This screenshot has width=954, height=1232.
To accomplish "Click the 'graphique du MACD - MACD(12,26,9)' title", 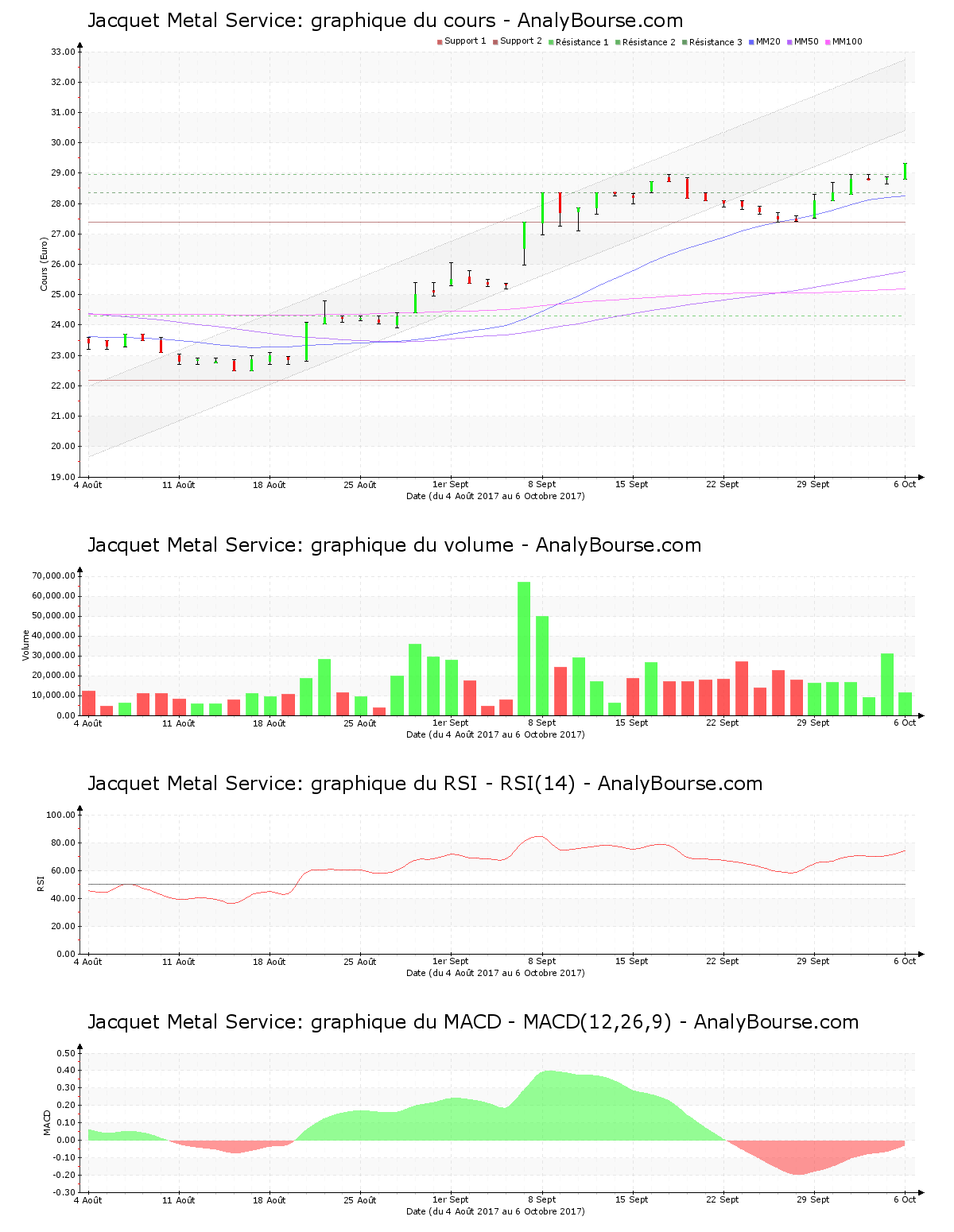I will [x=473, y=1022].
